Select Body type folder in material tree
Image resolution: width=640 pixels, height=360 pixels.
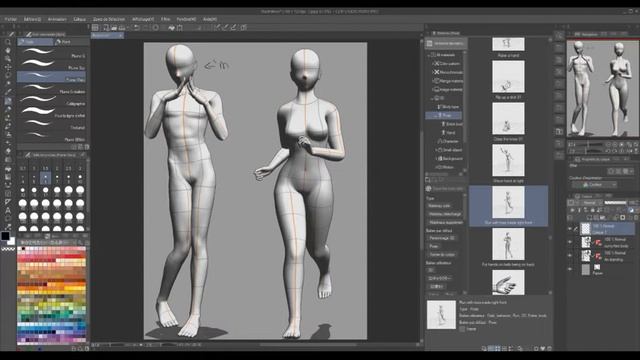coord(448,107)
